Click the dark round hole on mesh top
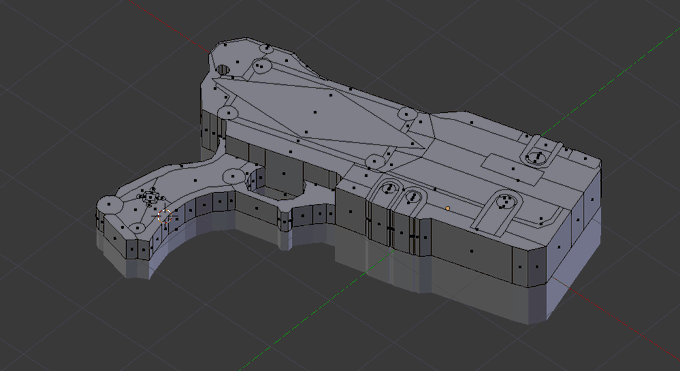 pyautogui.click(x=223, y=70)
